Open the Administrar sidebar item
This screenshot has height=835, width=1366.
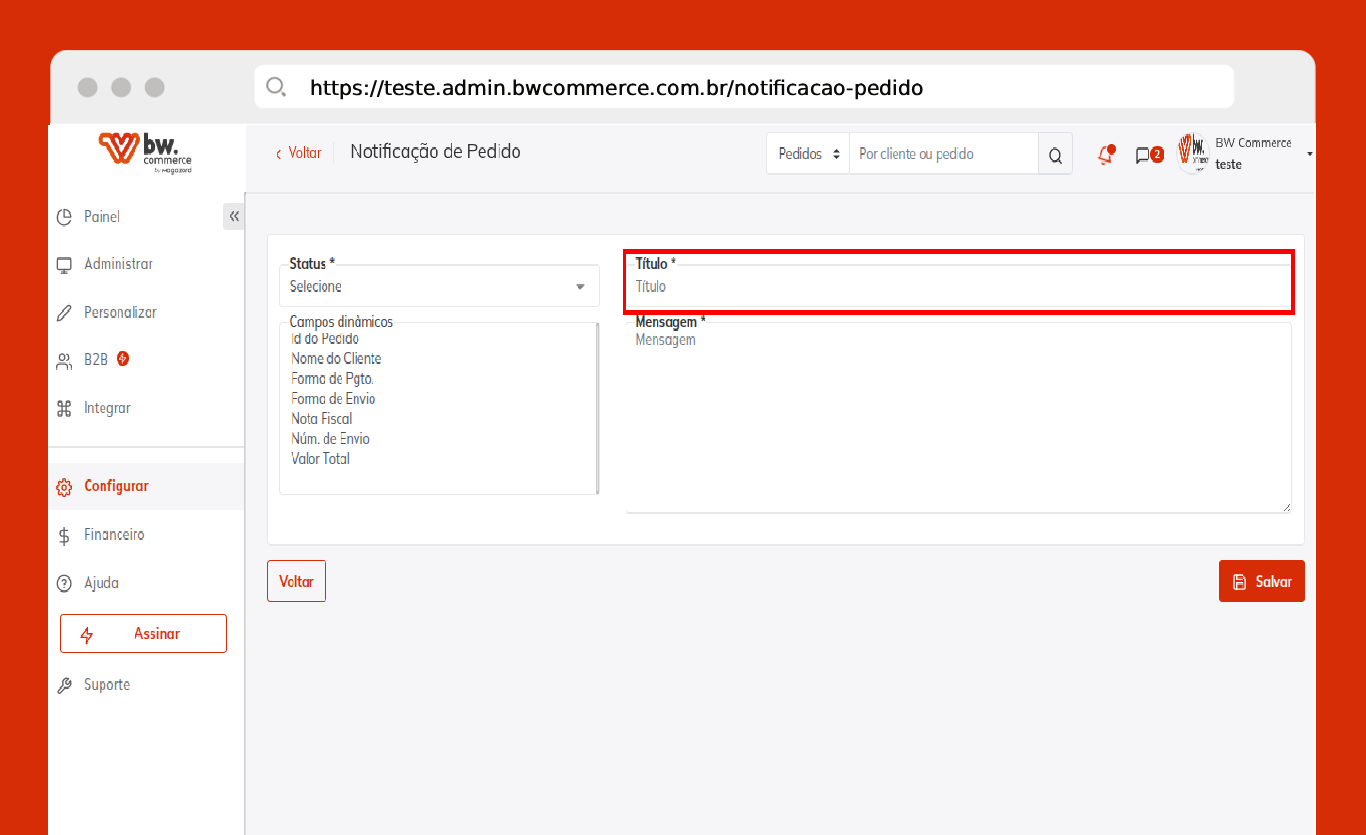[118, 264]
